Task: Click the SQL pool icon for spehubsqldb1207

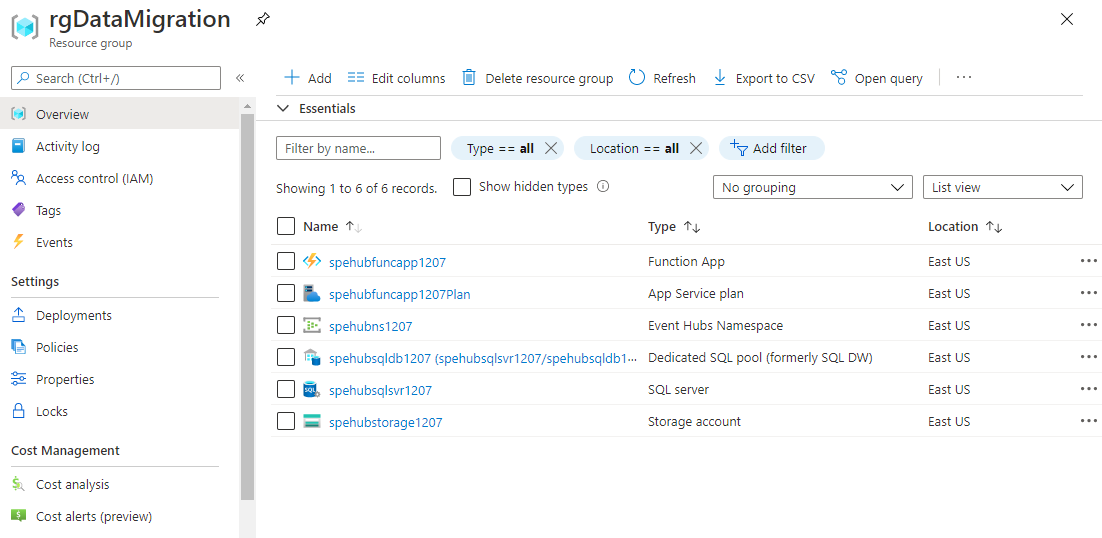Action: point(311,358)
